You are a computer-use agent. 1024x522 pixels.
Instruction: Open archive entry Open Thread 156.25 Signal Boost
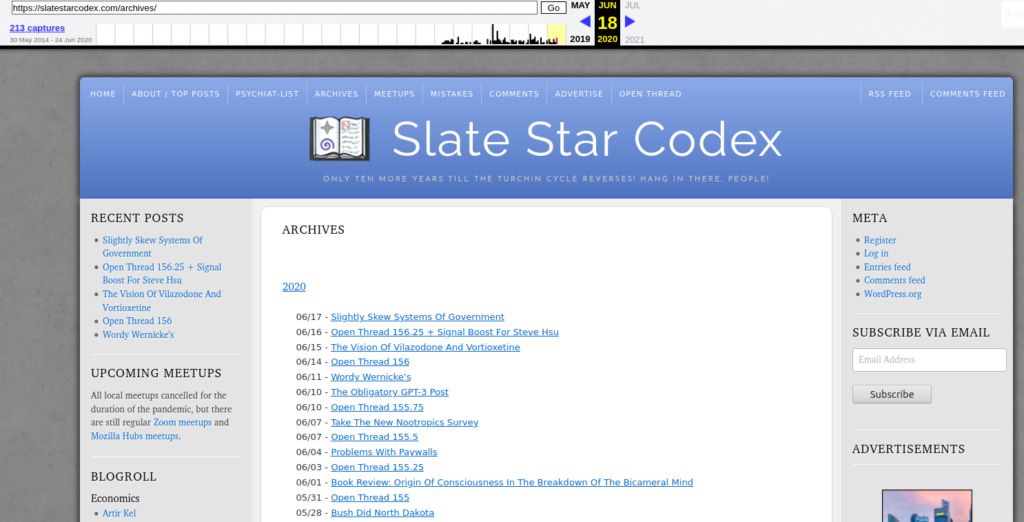[x=445, y=332]
